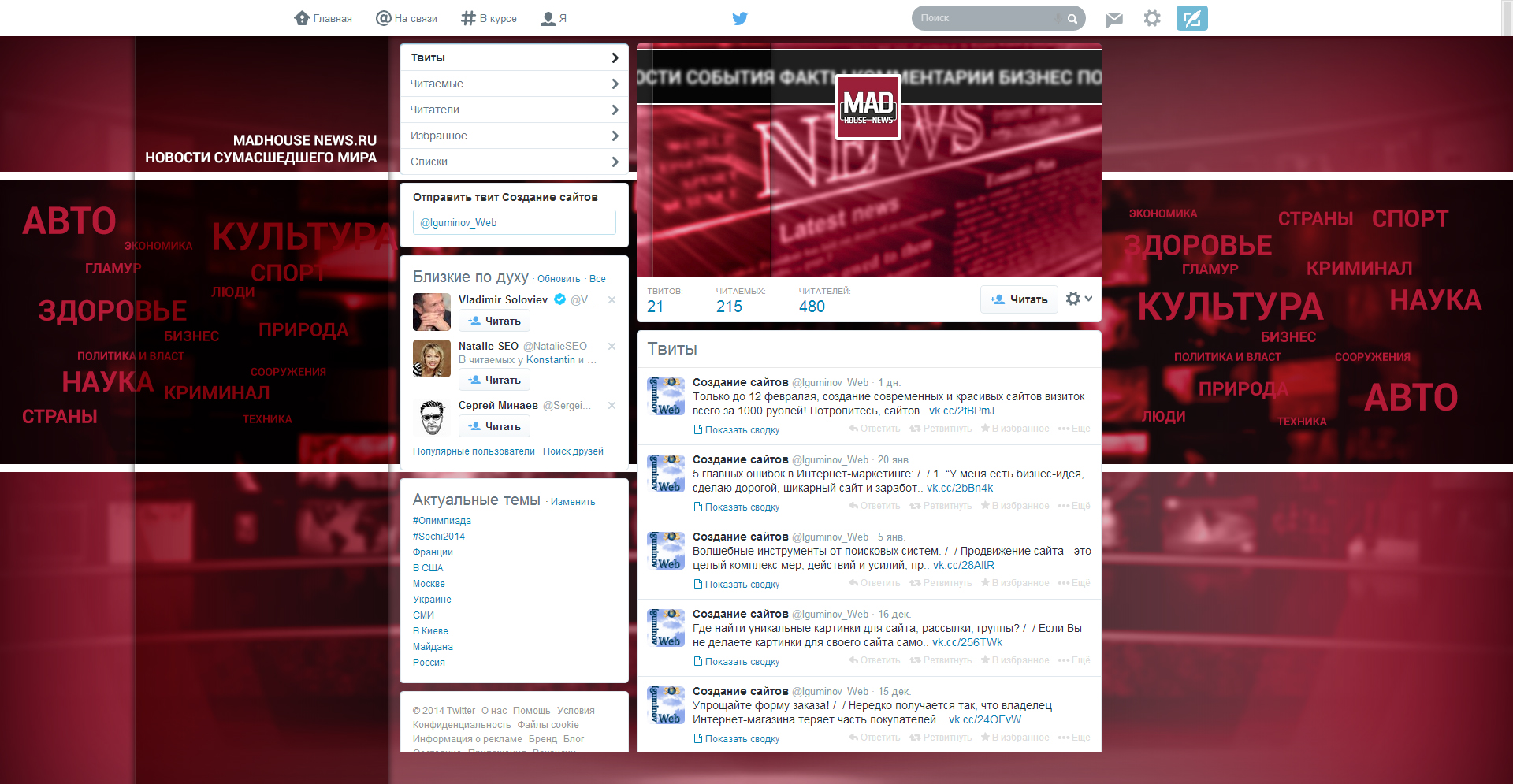Dismiss Natalie SEO suggestion

click(x=612, y=346)
